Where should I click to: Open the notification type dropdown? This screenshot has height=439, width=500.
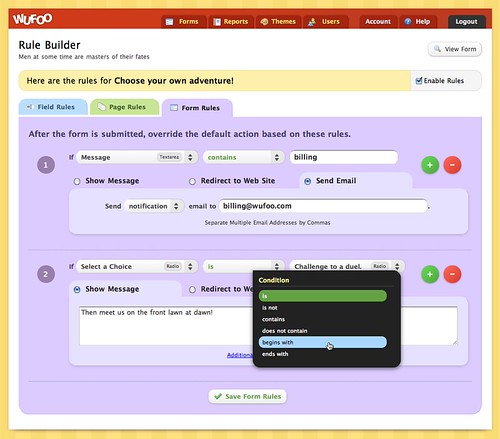[x=154, y=206]
